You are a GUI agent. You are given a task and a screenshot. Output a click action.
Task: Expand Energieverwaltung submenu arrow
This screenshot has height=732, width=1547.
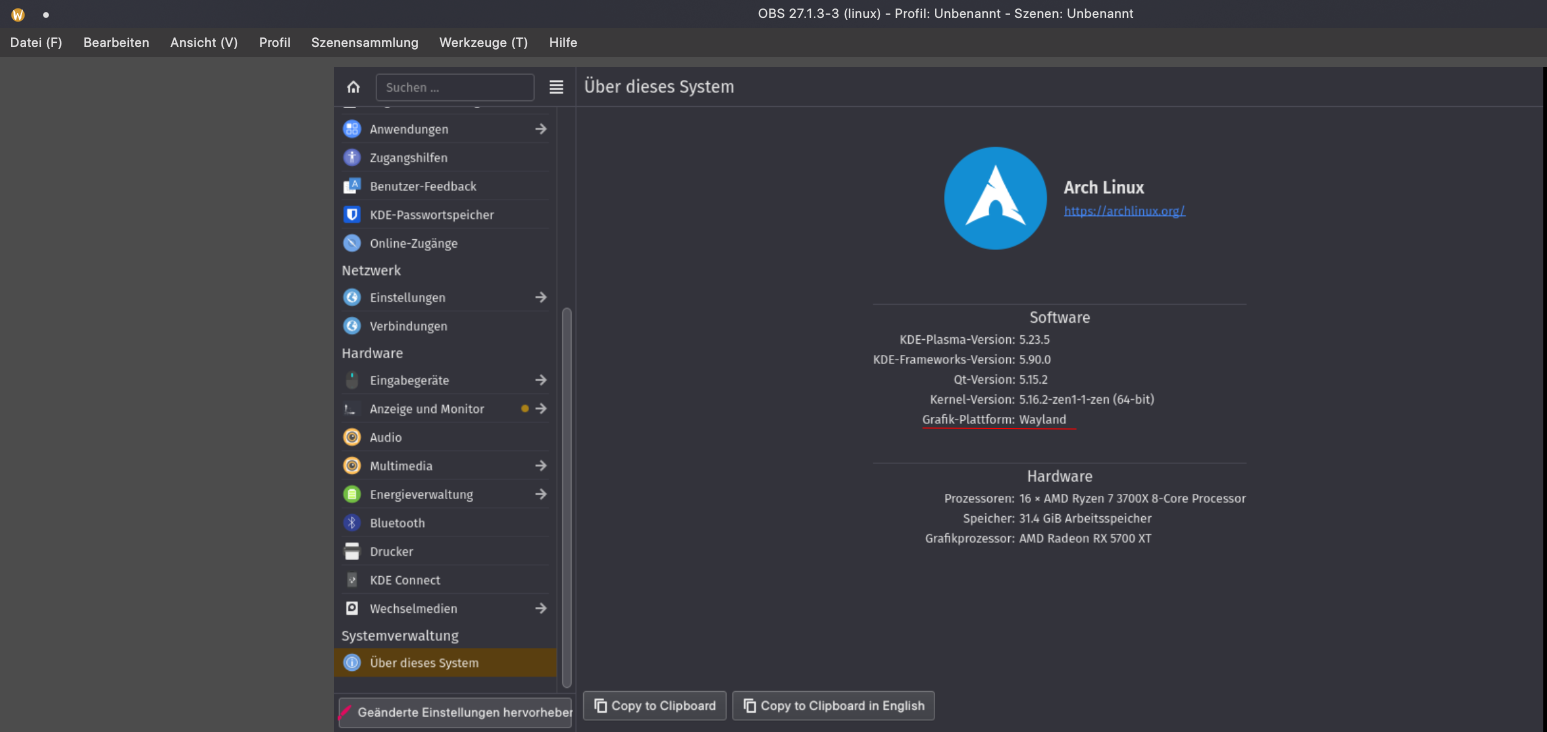540,494
